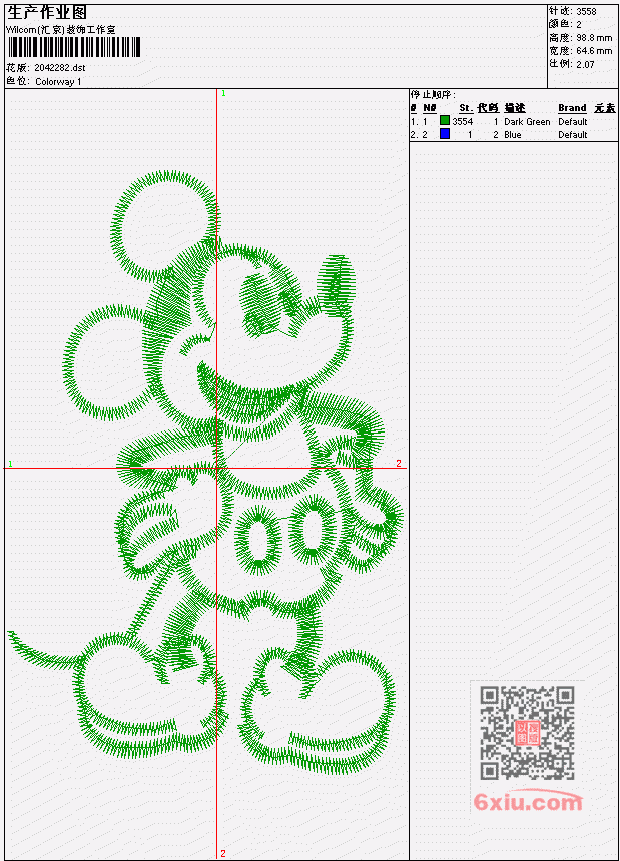Click the barcode under the studio name
The width and height of the screenshot is (620, 861).
pyautogui.click(x=74, y=48)
